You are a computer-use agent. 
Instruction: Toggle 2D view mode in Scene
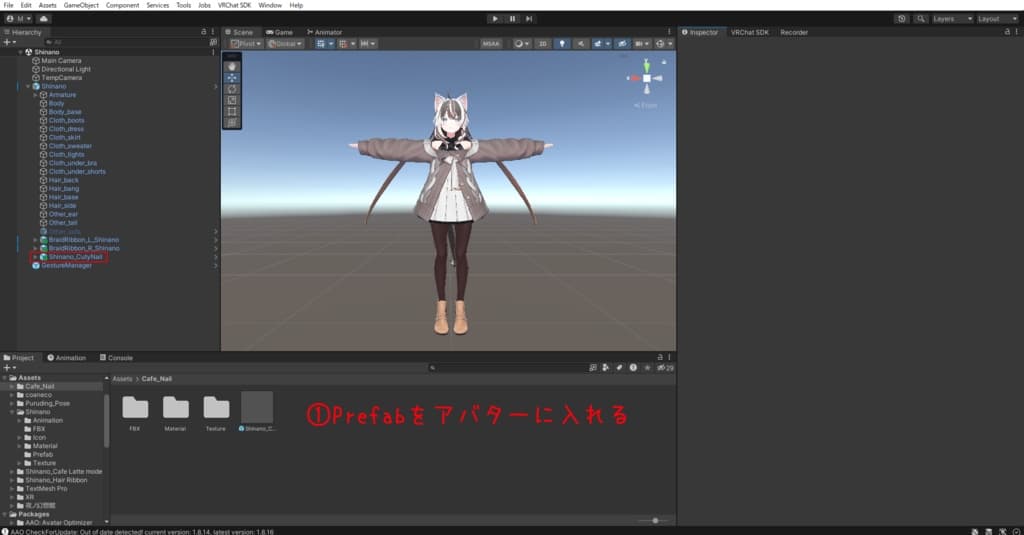click(x=543, y=44)
